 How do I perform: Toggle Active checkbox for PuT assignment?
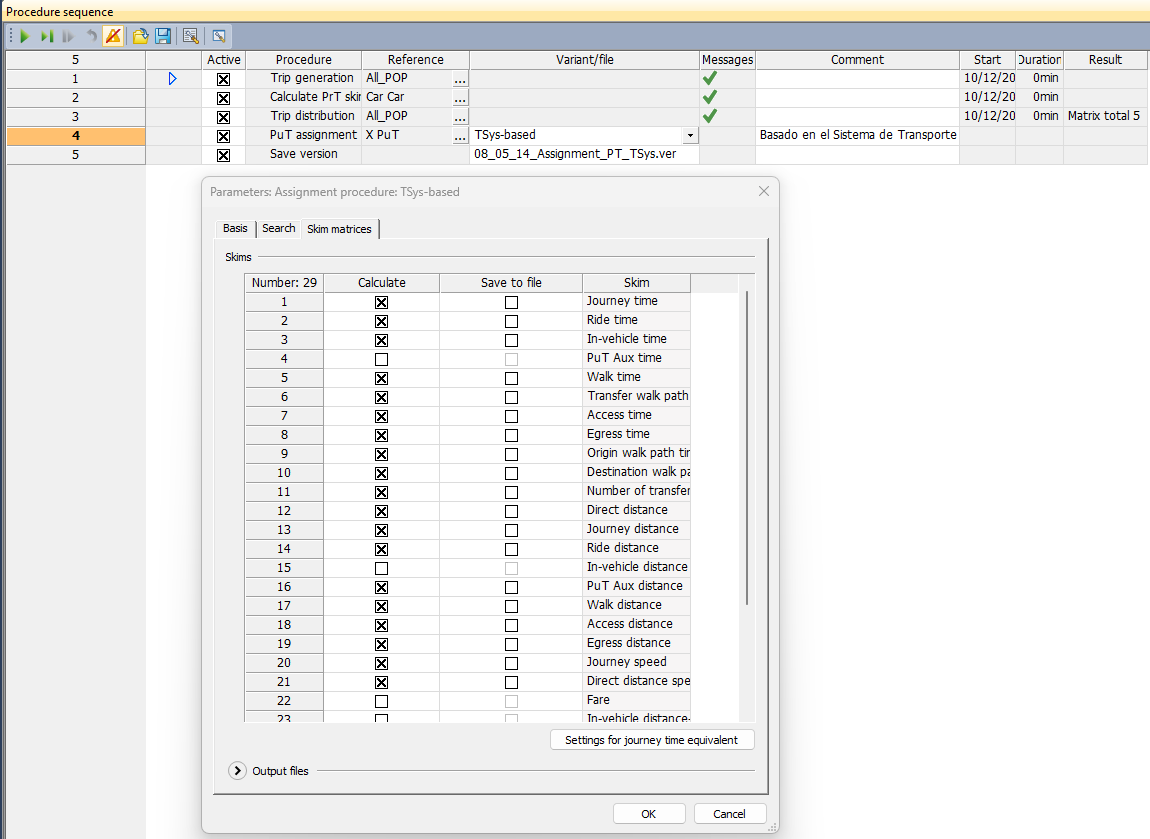point(224,136)
